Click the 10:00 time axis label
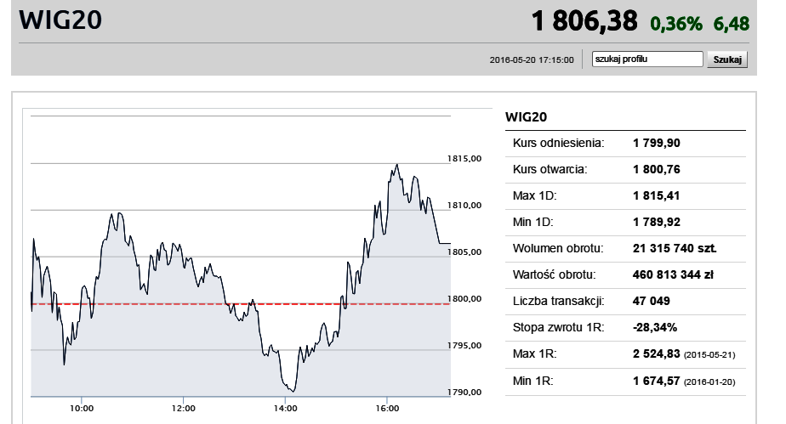 point(82,408)
